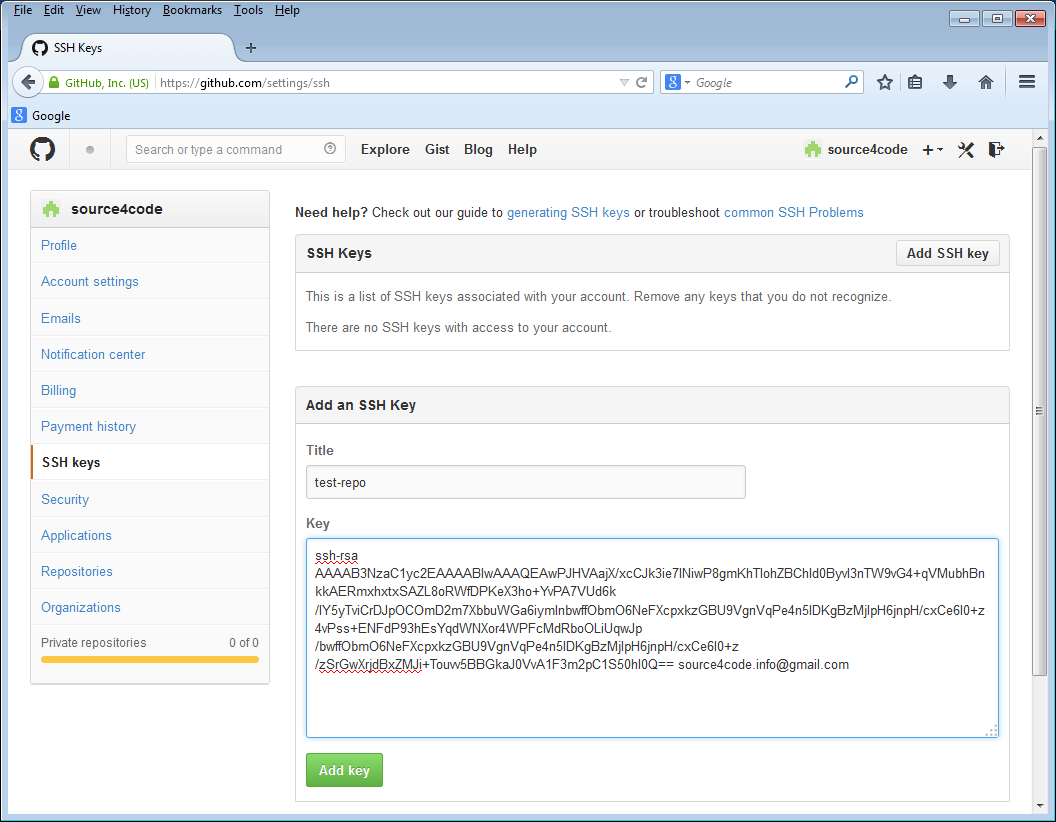Open account settings wrench icon
This screenshot has width=1056, height=822.
tap(966, 149)
